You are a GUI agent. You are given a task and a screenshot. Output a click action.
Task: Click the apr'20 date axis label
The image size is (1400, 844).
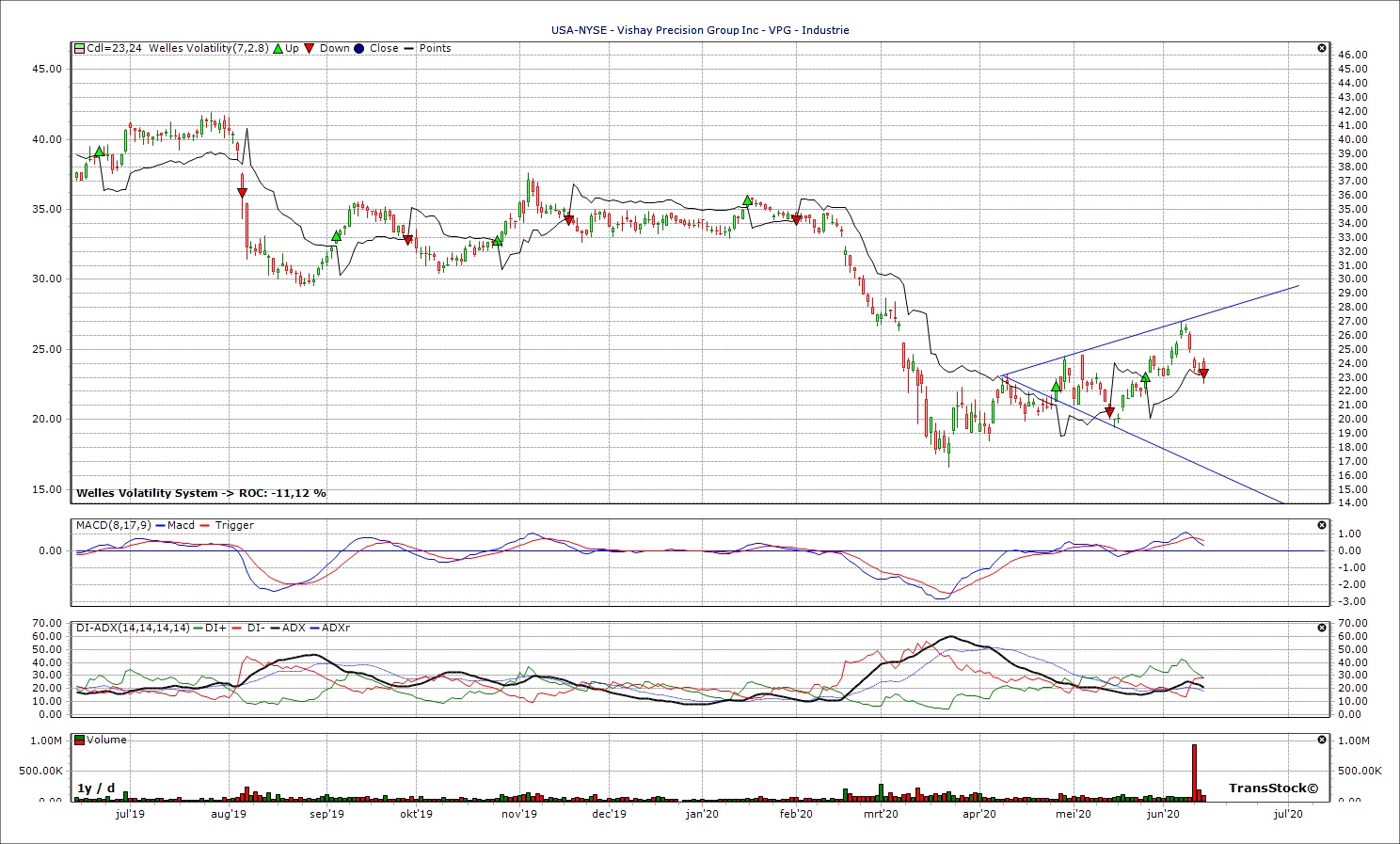[979, 814]
